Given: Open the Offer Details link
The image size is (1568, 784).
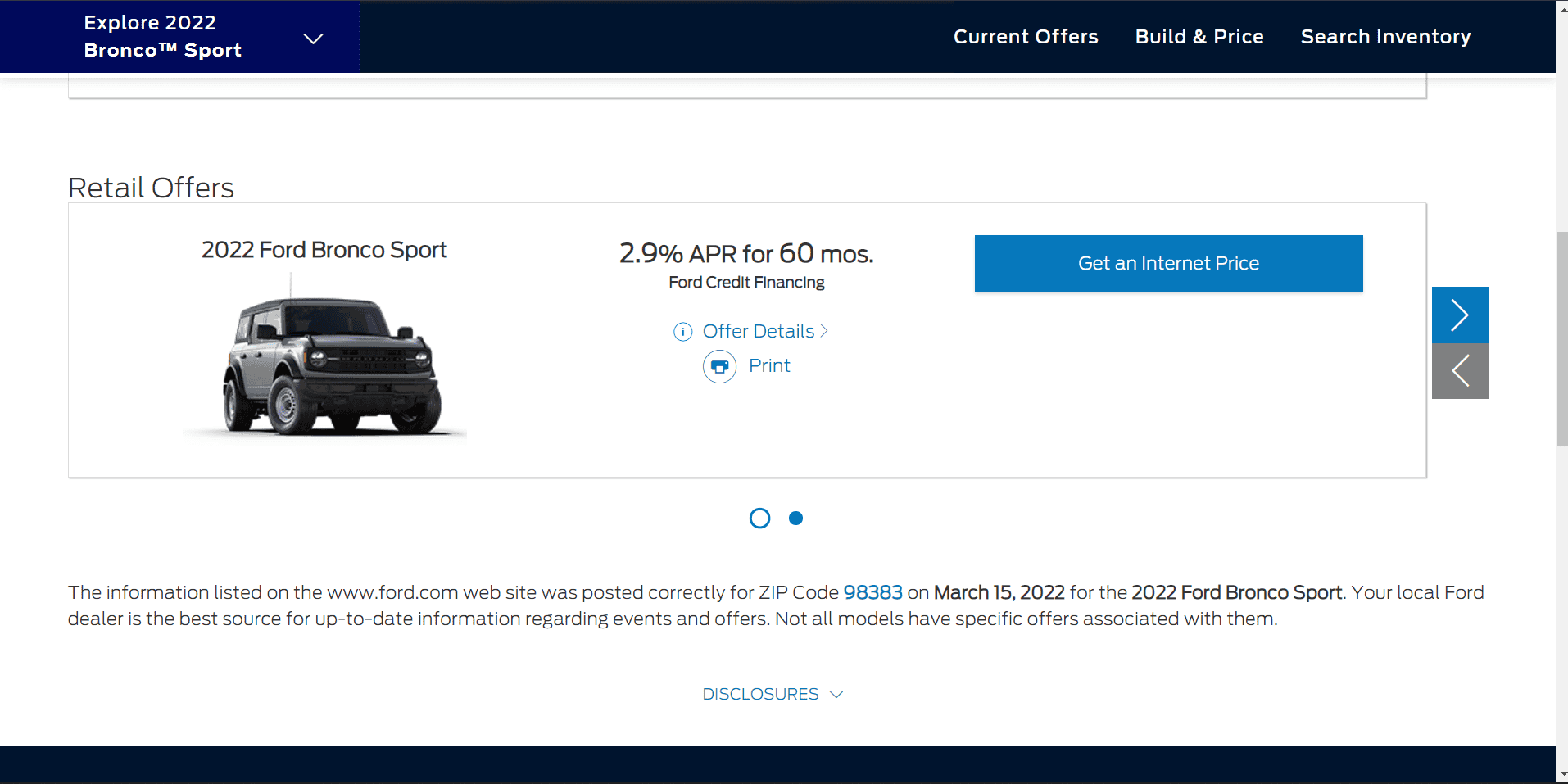Looking at the screenshot, I should pos(758,331).
